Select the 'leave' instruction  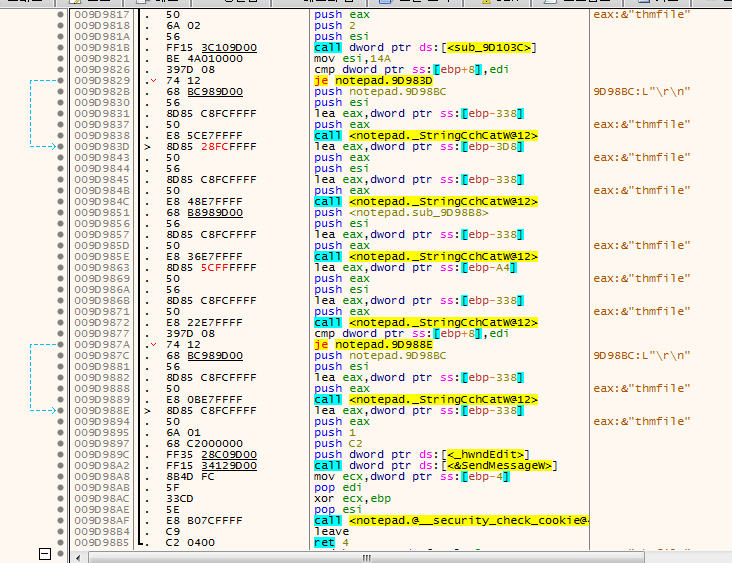click(x=331, y=531)
